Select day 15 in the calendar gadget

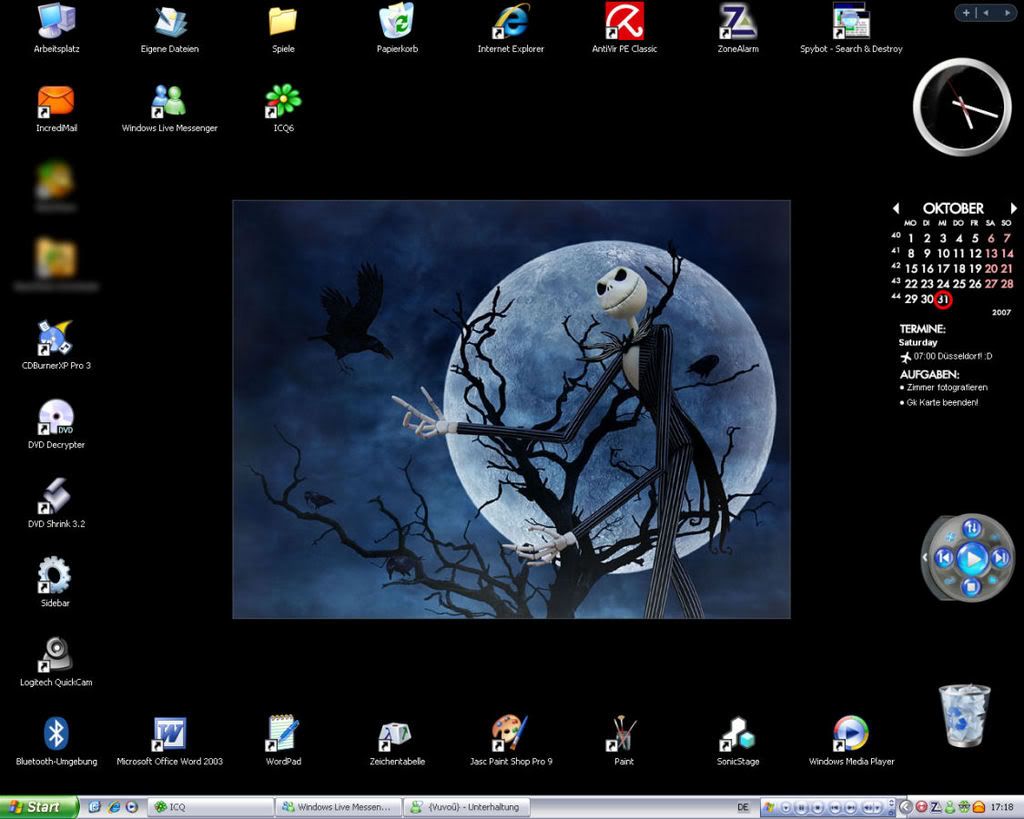click(x=911, y=268)
